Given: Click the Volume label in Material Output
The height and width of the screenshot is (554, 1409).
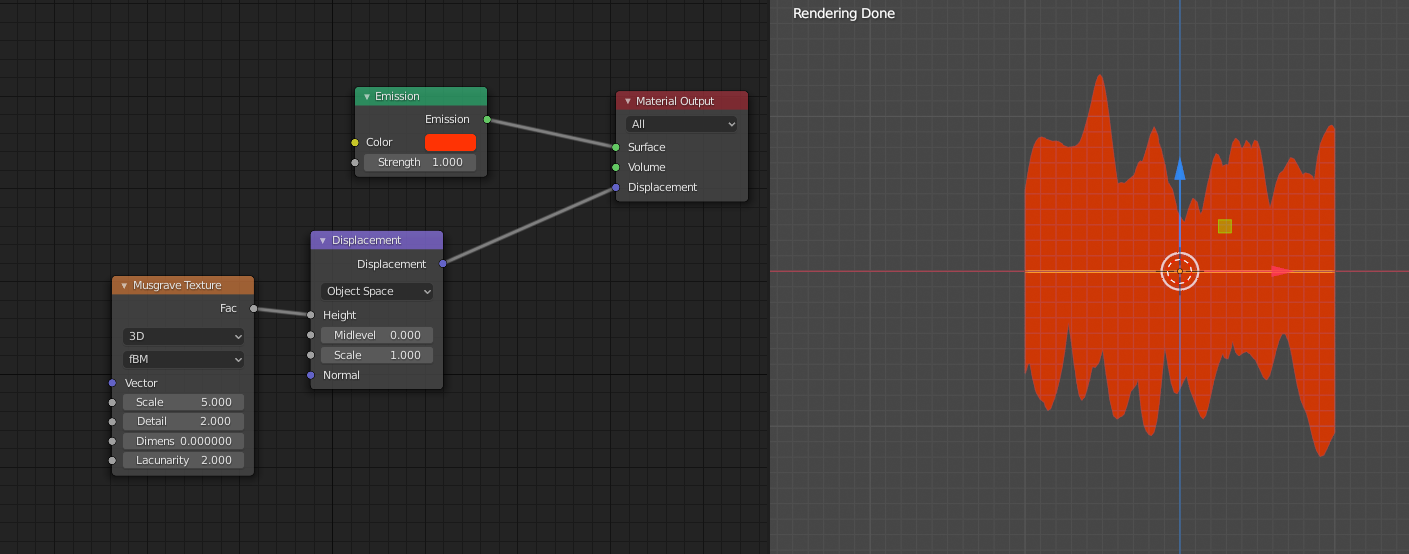Looking at the screenshot, I should click(x=647, y=167).
